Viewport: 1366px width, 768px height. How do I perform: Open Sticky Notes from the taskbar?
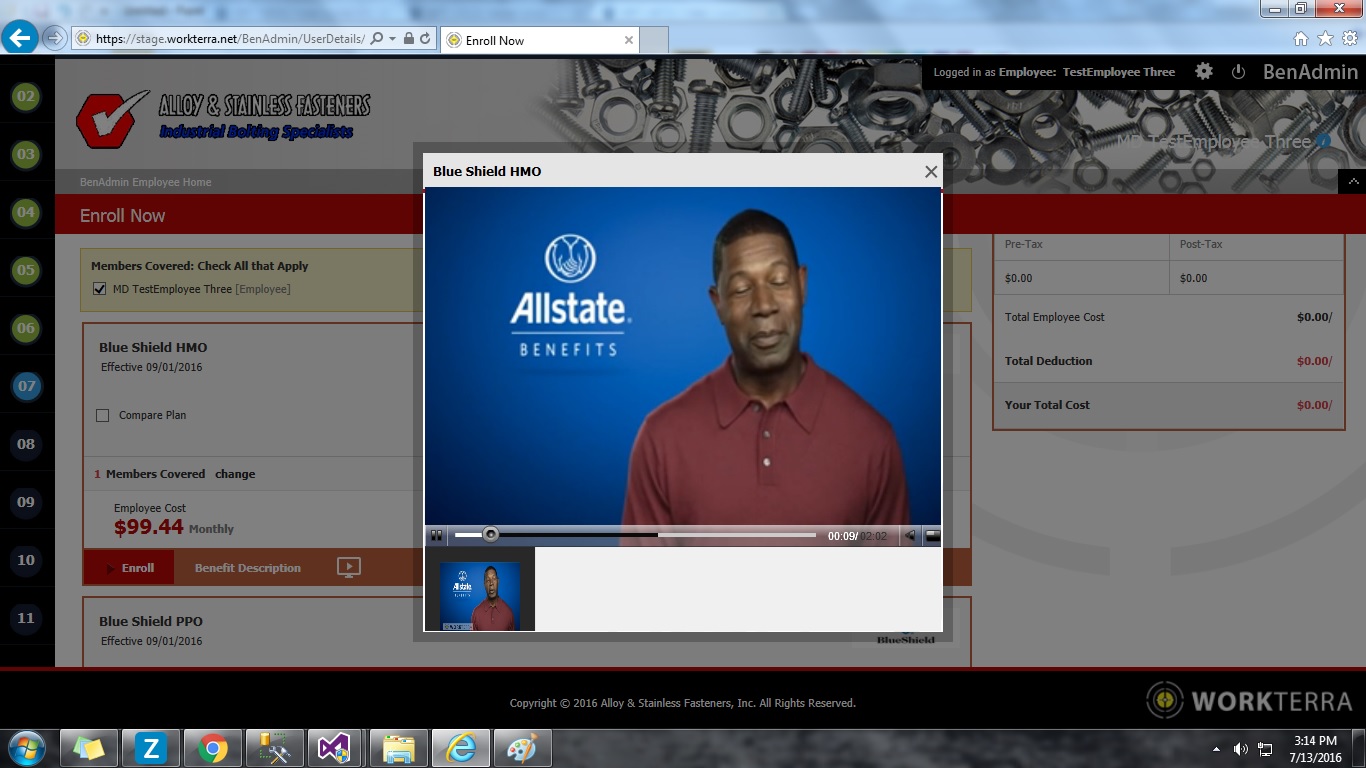pos(89,748)
